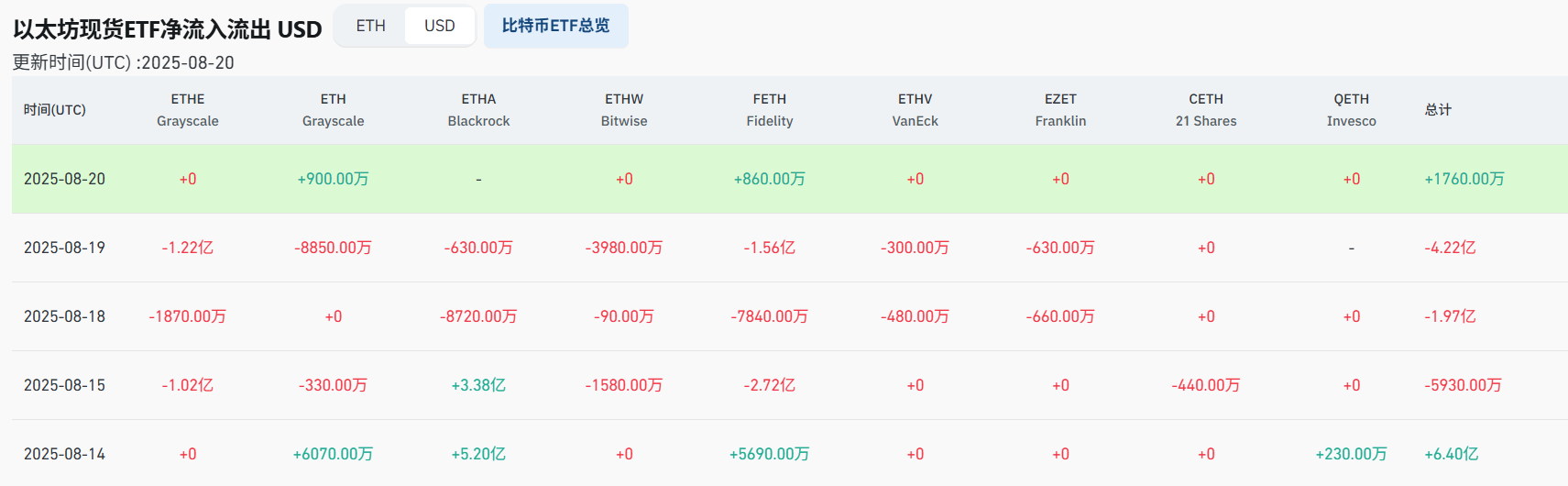
Task: Click the 时间(UTC) column header
Action: (x=55, y=110)
